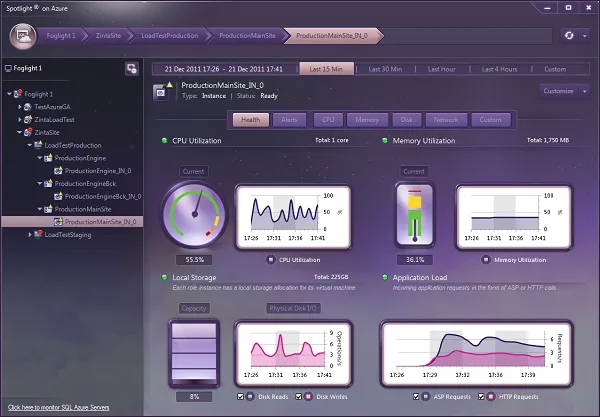
Task: Click the CPU gauge dial
Action: tap(194, 215)
